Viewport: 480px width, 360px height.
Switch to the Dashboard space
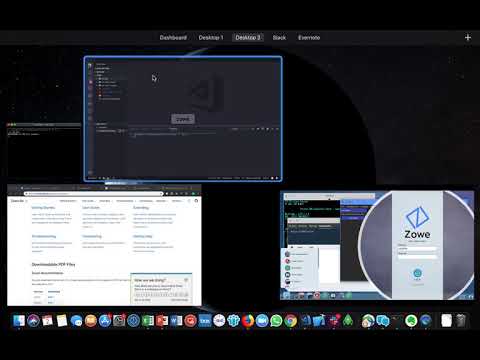click(173, 37)
